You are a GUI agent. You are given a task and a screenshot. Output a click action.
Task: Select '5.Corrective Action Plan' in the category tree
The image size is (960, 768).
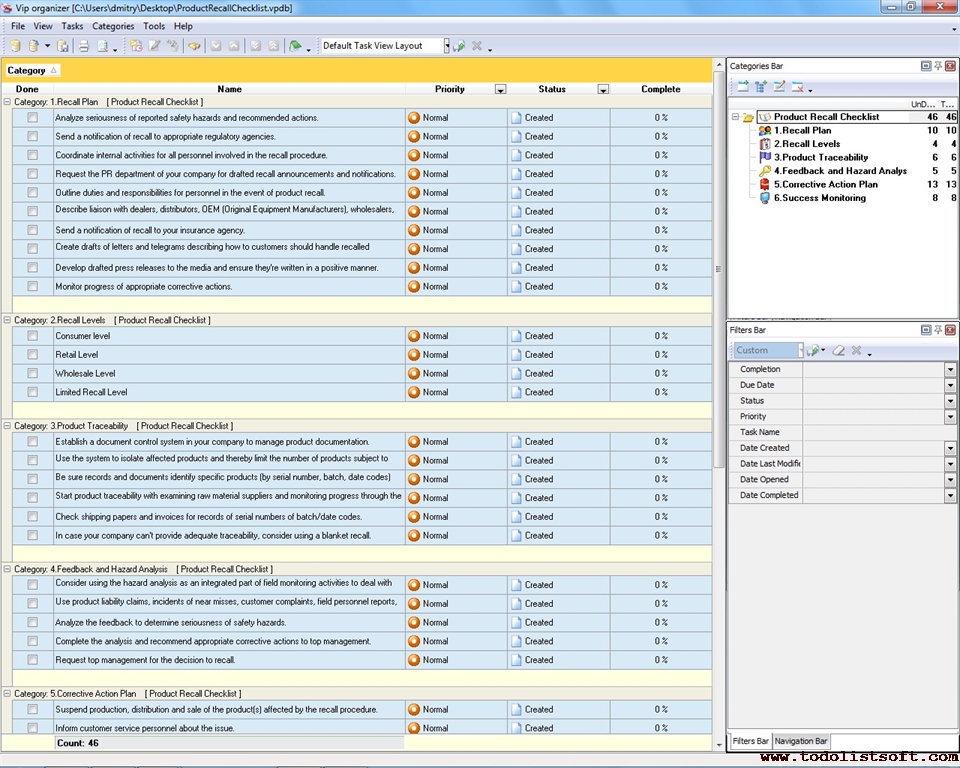(825, 184)
